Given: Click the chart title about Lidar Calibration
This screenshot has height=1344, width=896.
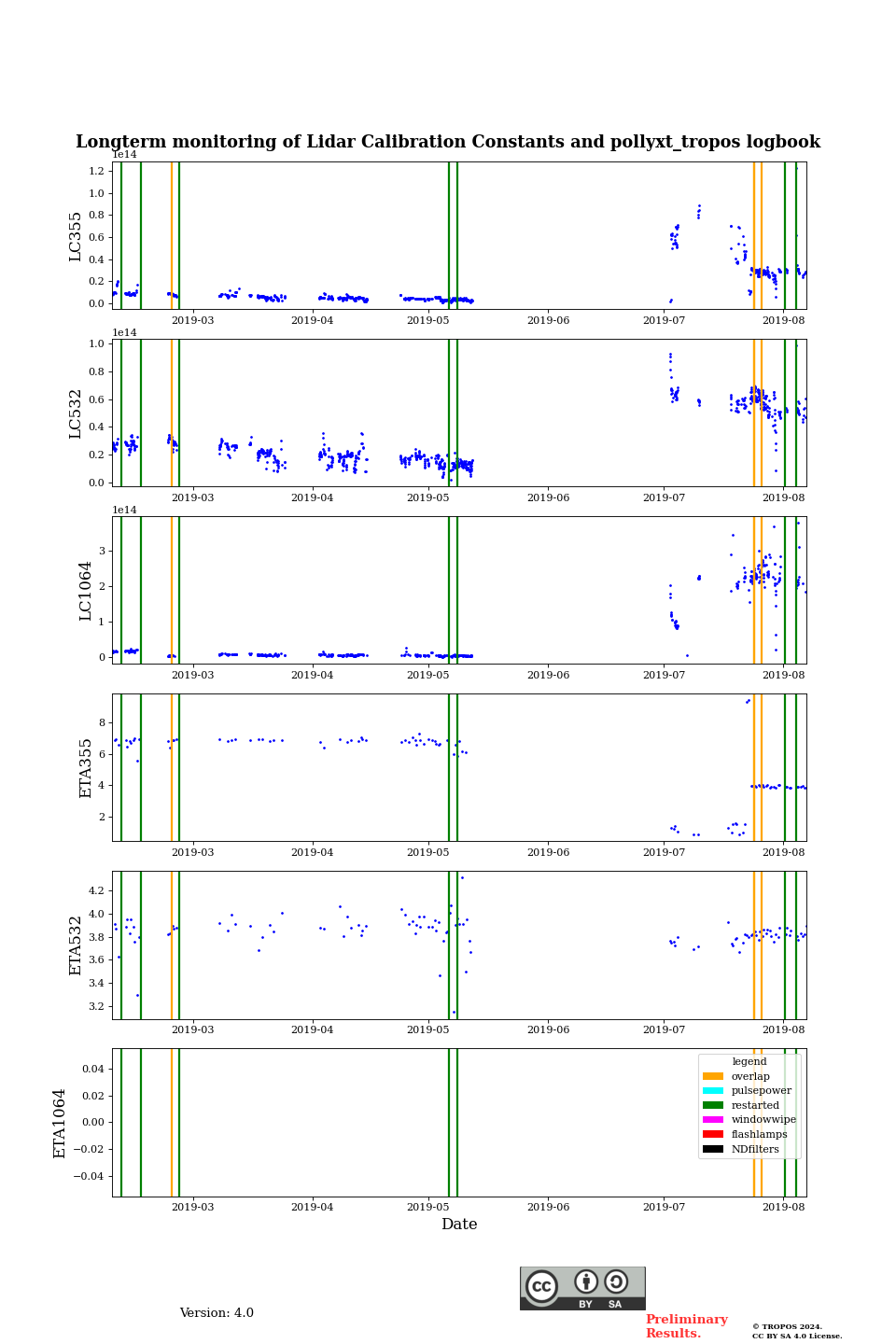Looking at the screenshot, I should [448, 142].
